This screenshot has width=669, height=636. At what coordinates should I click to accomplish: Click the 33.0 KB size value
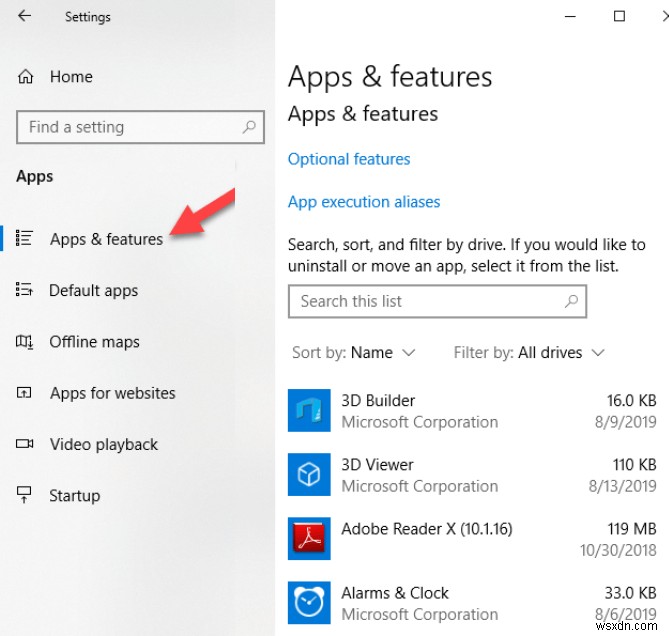(631, 593)
